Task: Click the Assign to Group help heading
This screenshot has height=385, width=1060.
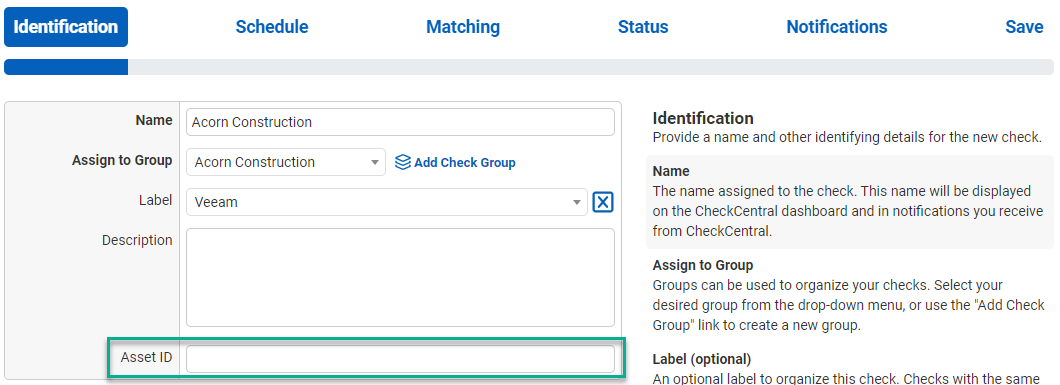Action: [703, 265]
